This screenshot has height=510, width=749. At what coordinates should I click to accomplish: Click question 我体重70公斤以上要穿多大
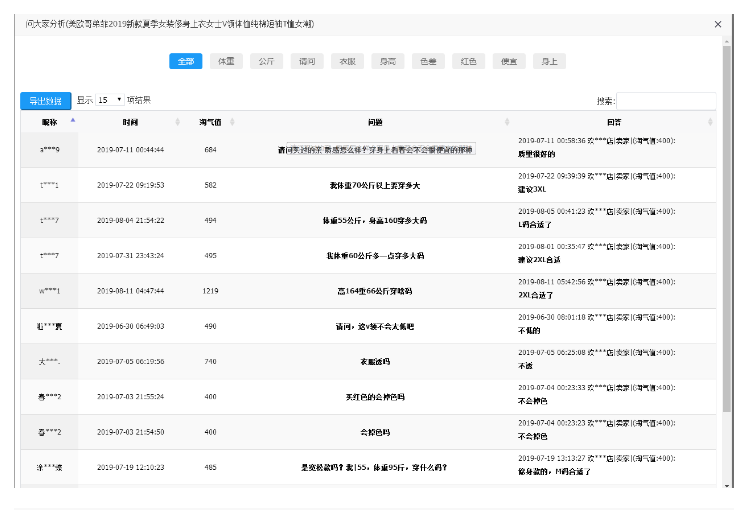coord(375,185)
